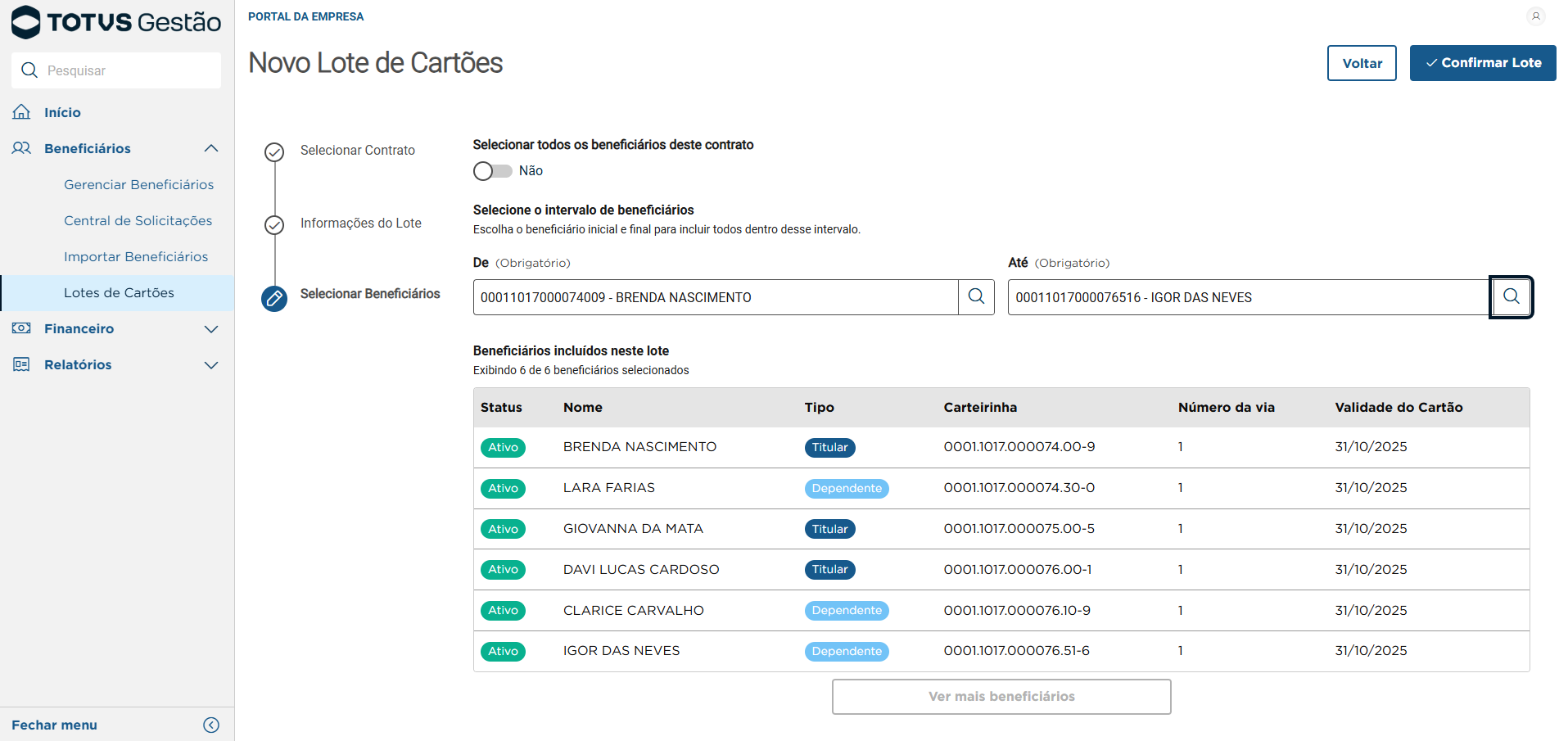Image resolution: width=1568 pixels, height=741 pixels.
Task: Click the Confirmar Lote button
Action: pos(1483,63)
